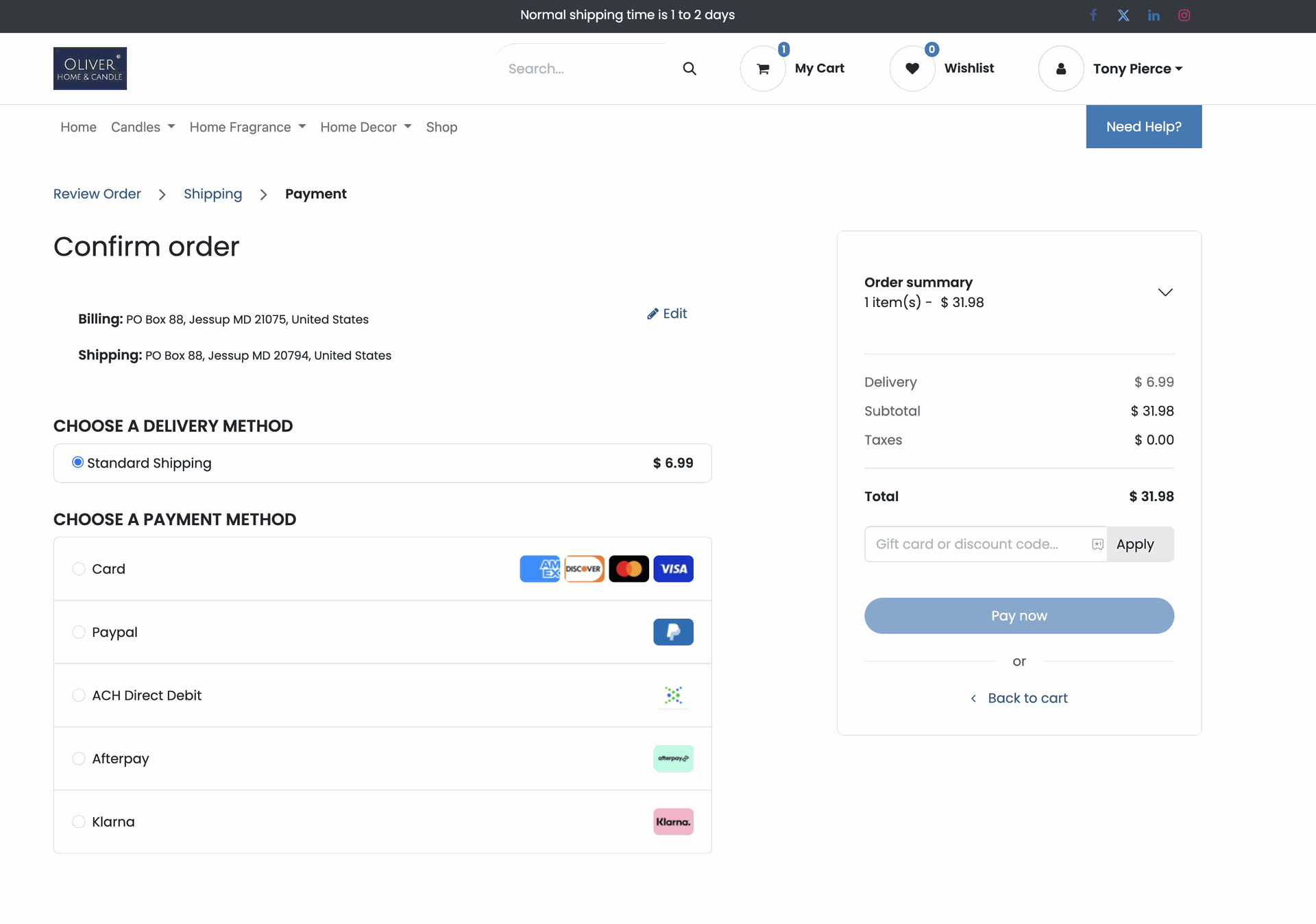Go back to the Review Order step
Image resolution: width=1316 pixels, height=924 pixels.
97,194
